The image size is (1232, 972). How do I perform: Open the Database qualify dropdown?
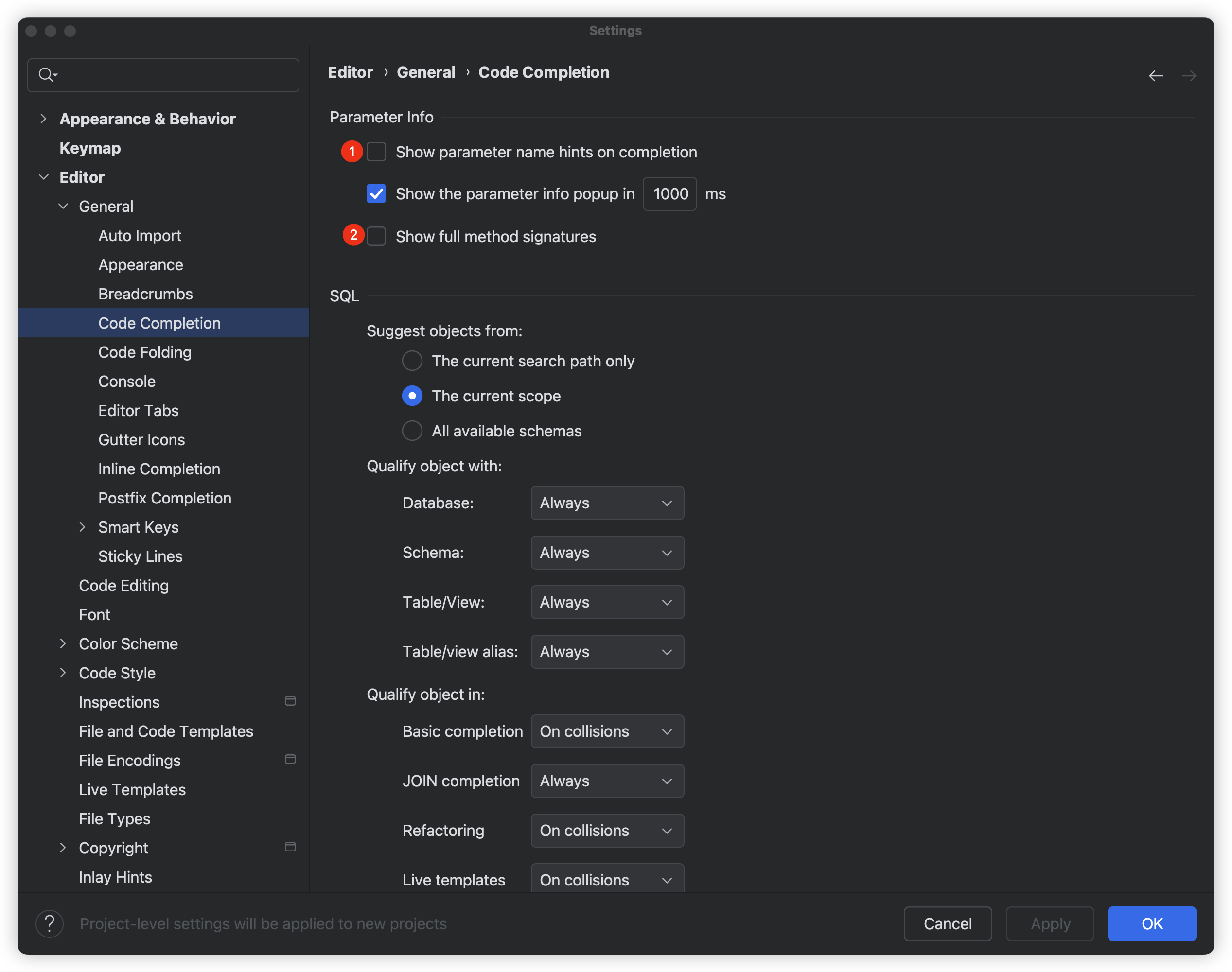coord(607,503)
